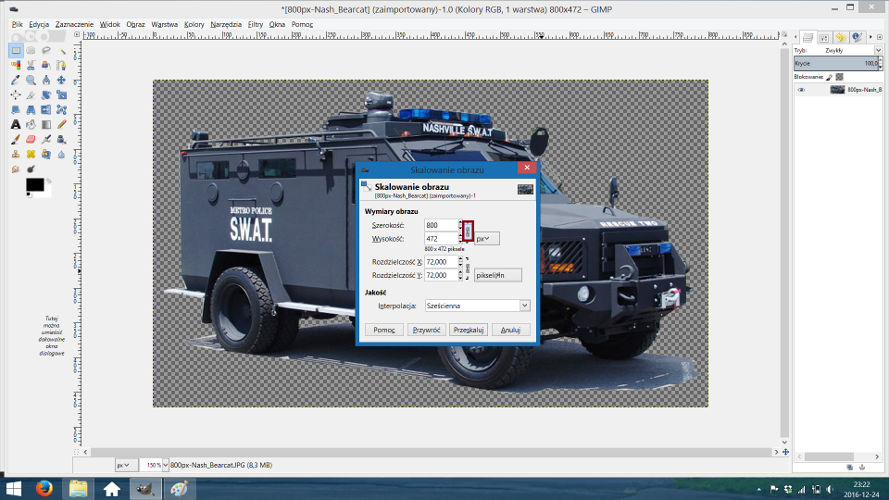Image resolution: width=889 pixels, height=500 pixels.
Task: Select the Cage Transform tool
Action: click(61, 109)
